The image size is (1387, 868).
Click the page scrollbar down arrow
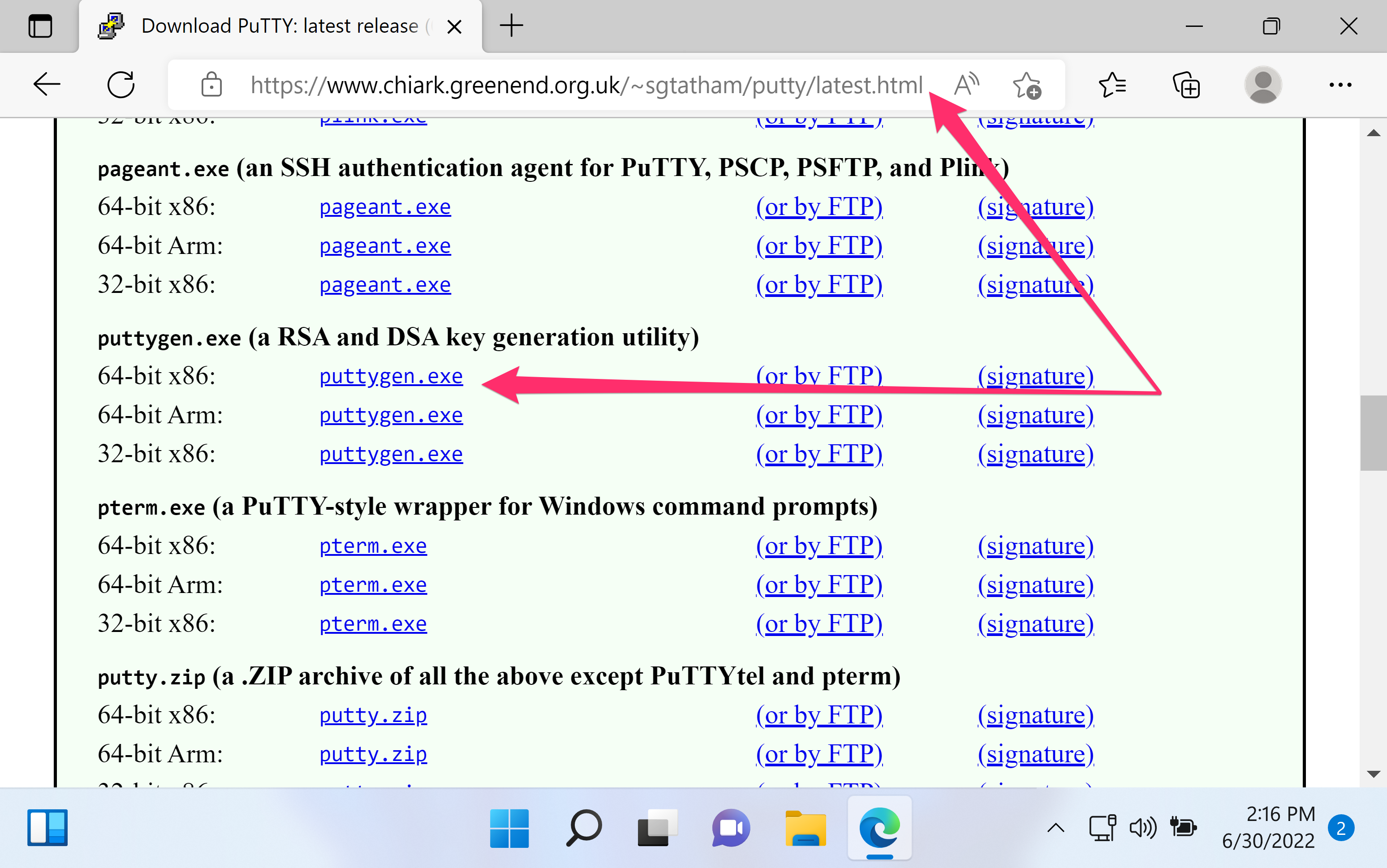(x=1373, y=774)
